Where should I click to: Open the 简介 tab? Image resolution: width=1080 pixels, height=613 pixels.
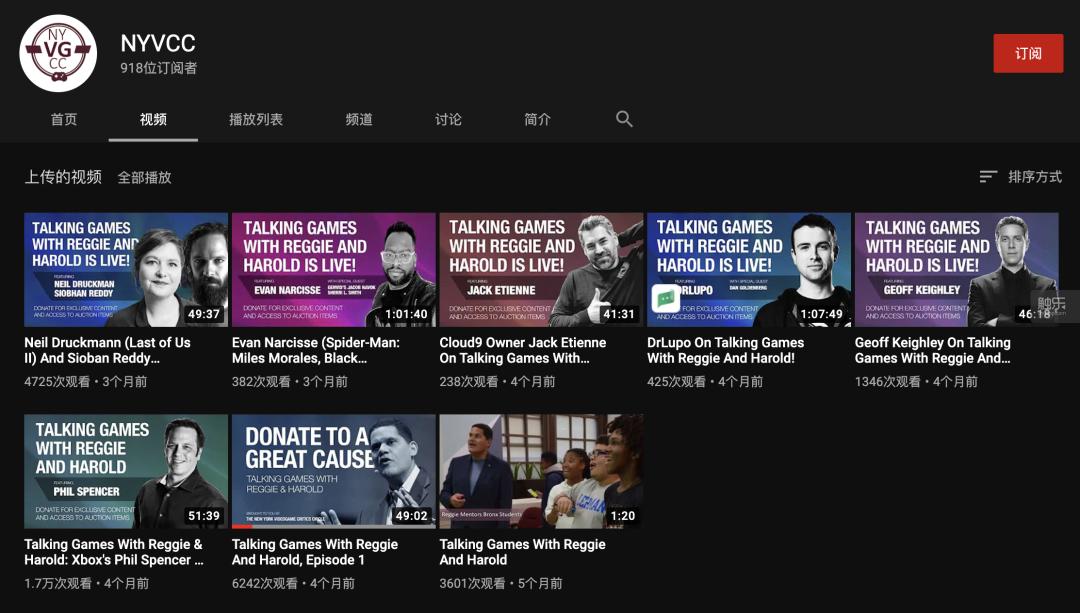537,119
